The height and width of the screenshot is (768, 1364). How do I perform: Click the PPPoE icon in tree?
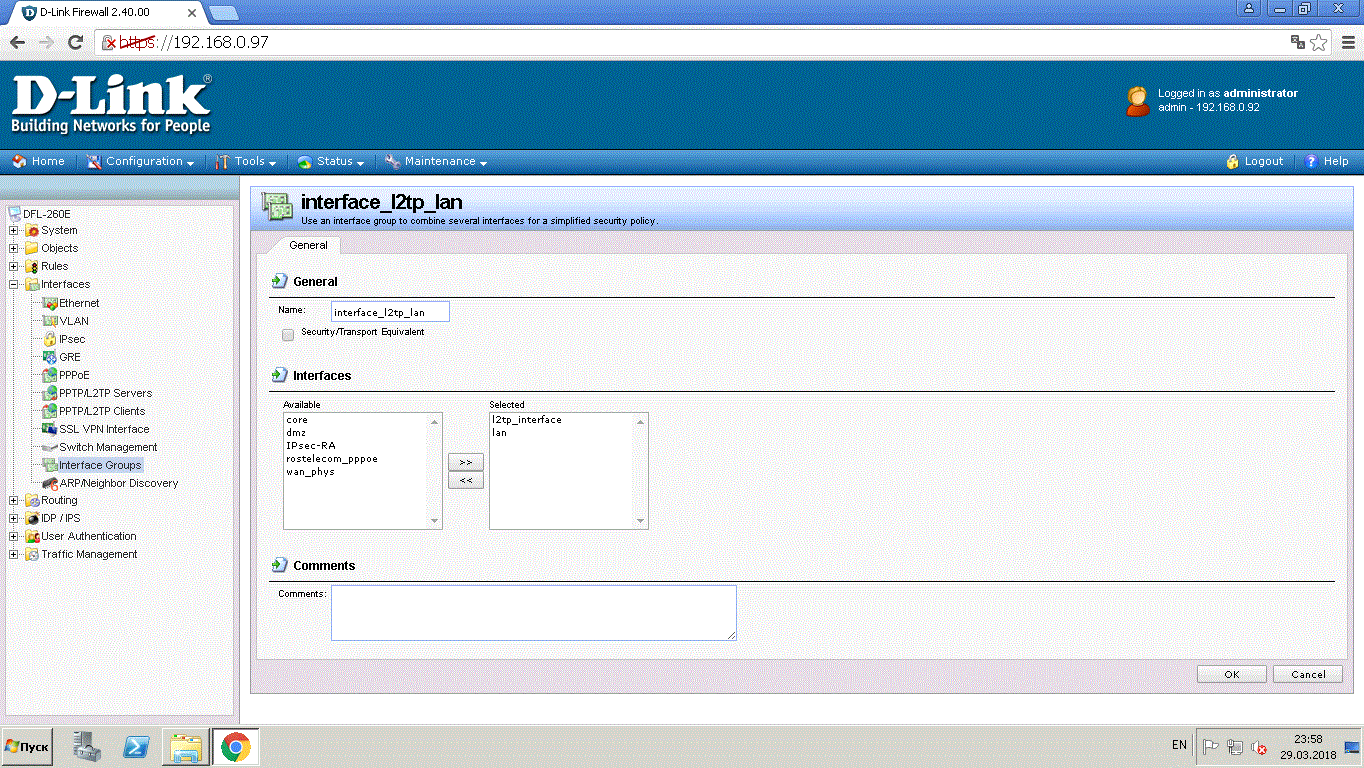click(50, 375)
